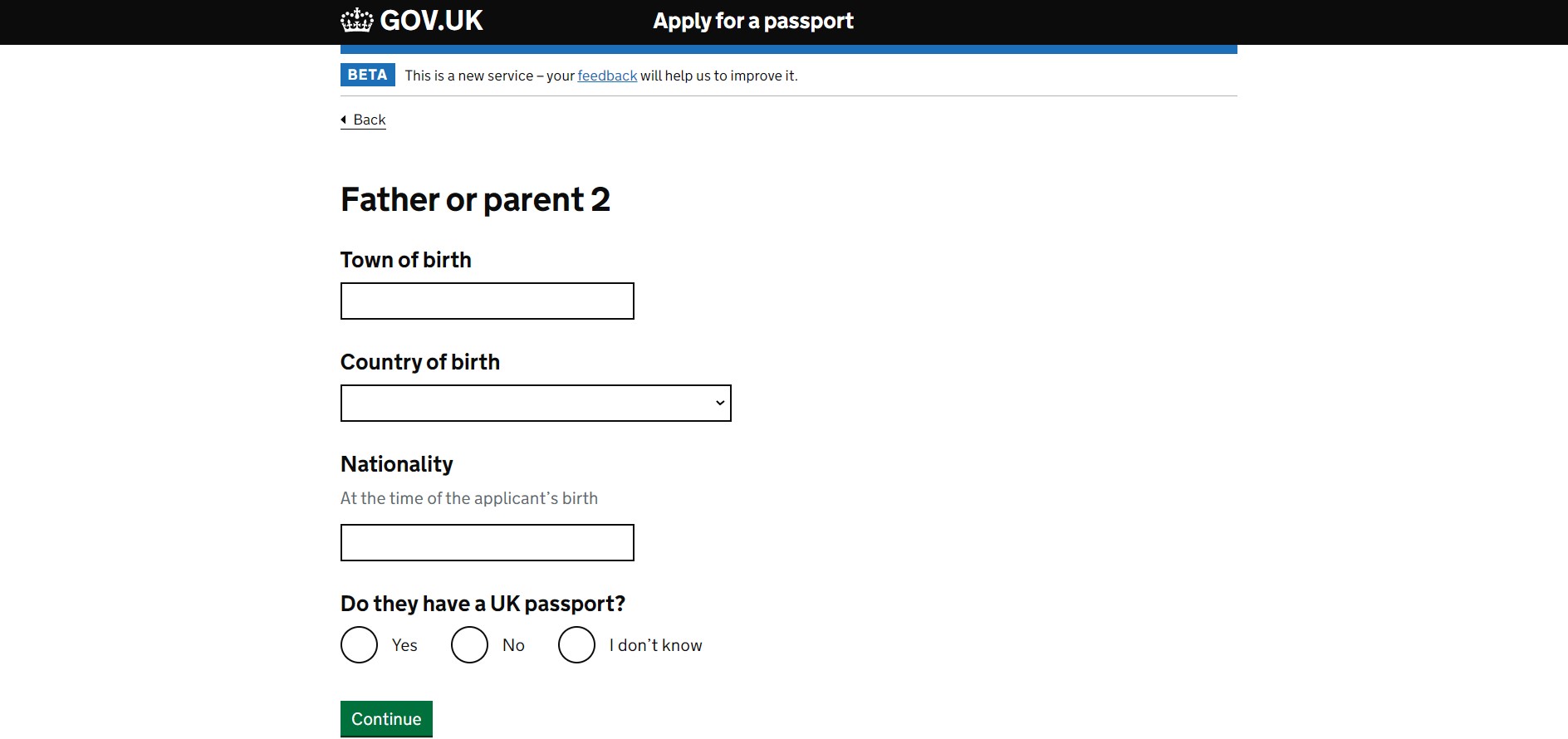Click the blue BETA badge
The height and width of the screenshot is (739, 1568).
[x=367, y=75]
